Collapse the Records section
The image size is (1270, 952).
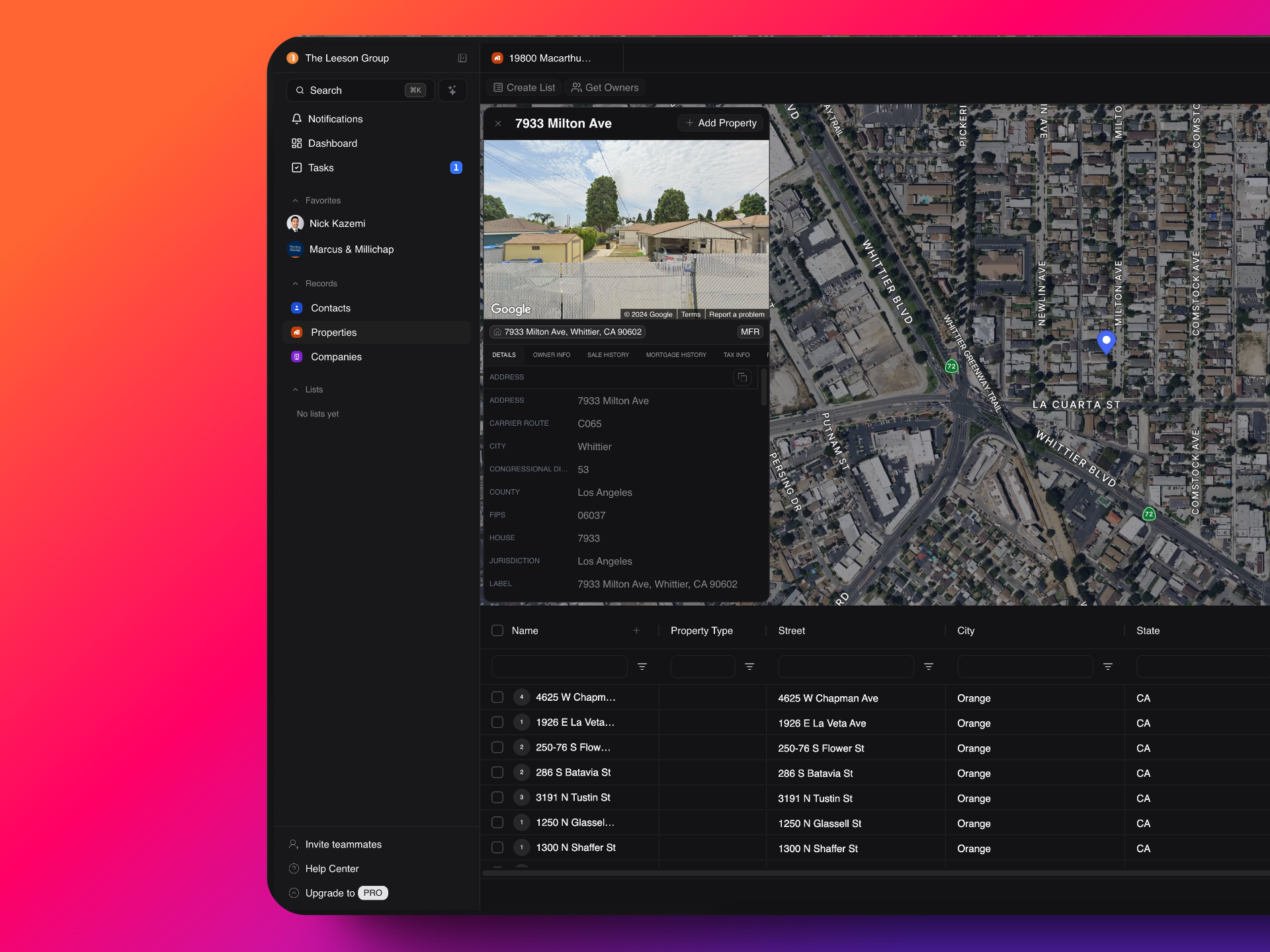coord(296,284)
